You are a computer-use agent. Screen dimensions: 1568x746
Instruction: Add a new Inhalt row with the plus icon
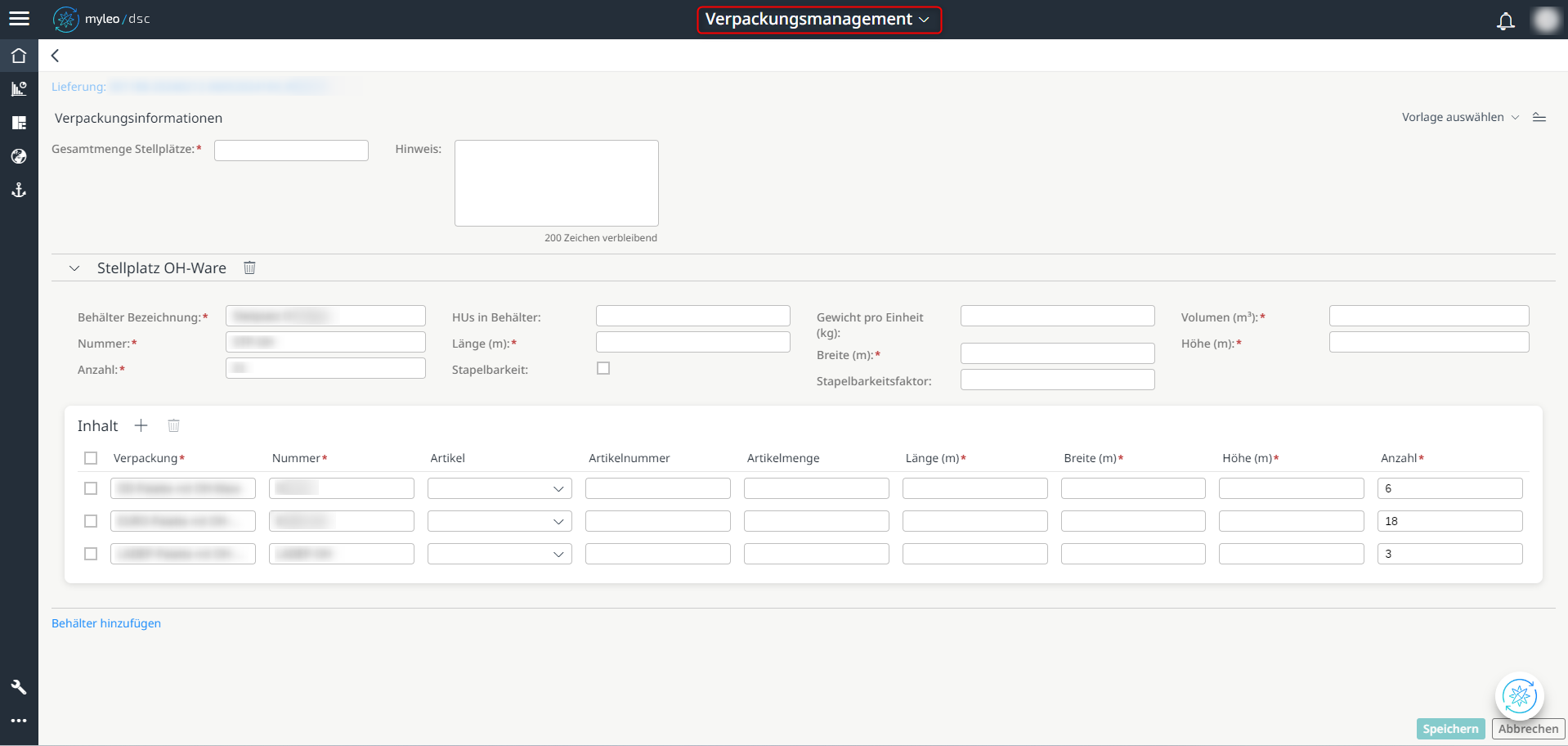click(x=141, y=425)
